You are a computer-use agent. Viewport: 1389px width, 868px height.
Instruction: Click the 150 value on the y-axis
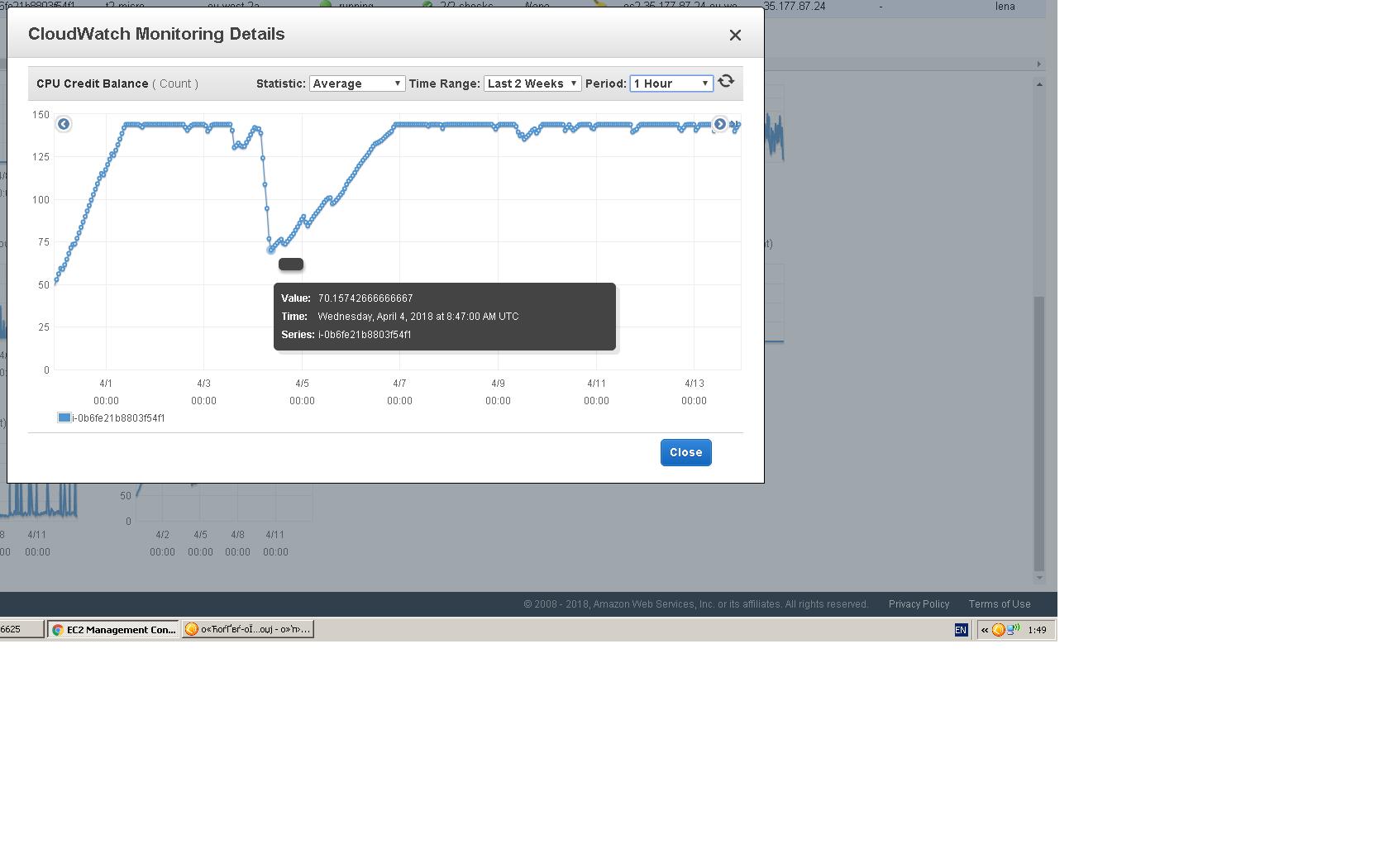pos(41,115)
